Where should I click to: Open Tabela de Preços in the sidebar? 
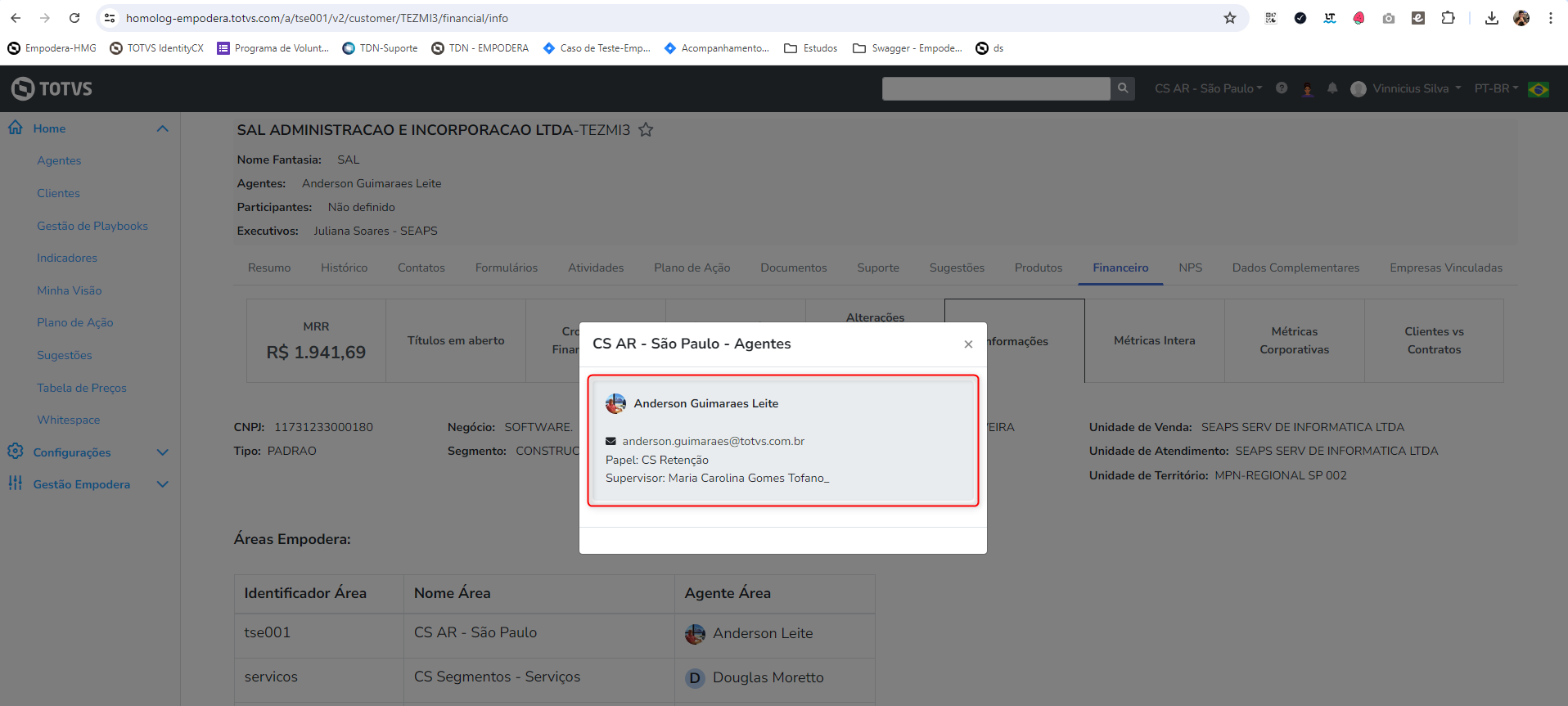pyautogui.click(x=82, y=388)
